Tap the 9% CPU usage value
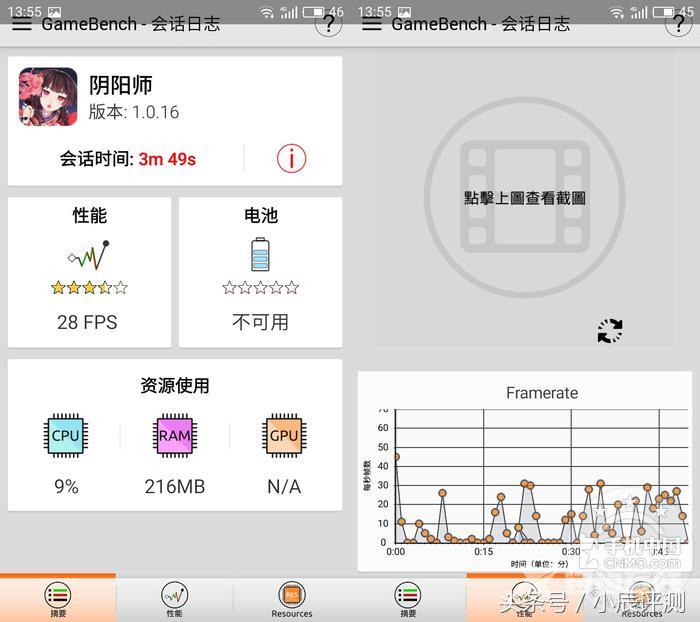The height and width of the screenshot is (622, 700). (x=66, y=486)
